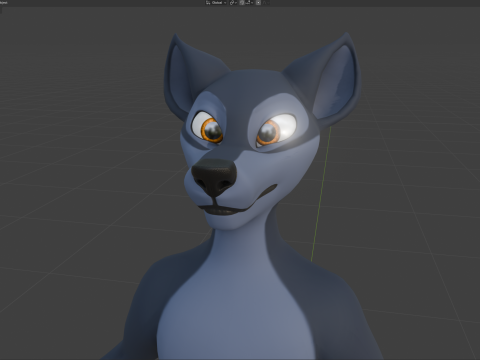Open the proportional falloff curve dropdown

coord(266,2)
